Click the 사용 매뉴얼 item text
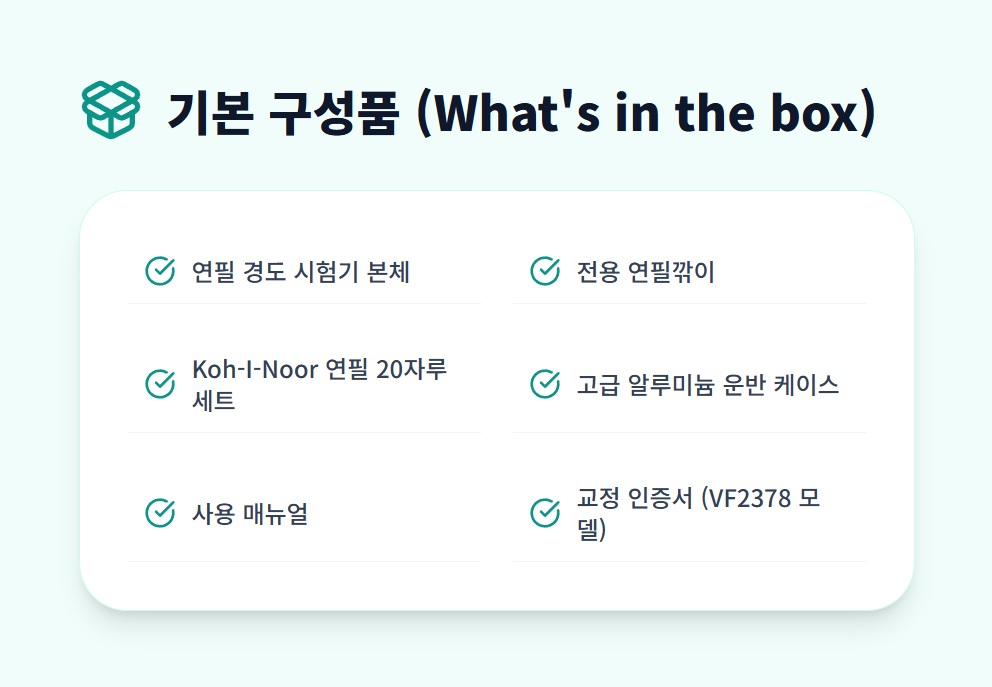 (250, 514)
